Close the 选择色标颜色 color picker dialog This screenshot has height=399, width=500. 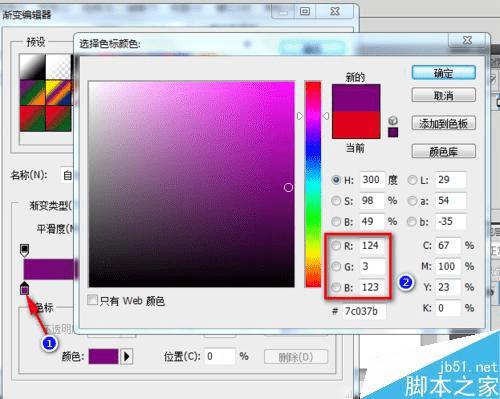click(x=467, y=40)
